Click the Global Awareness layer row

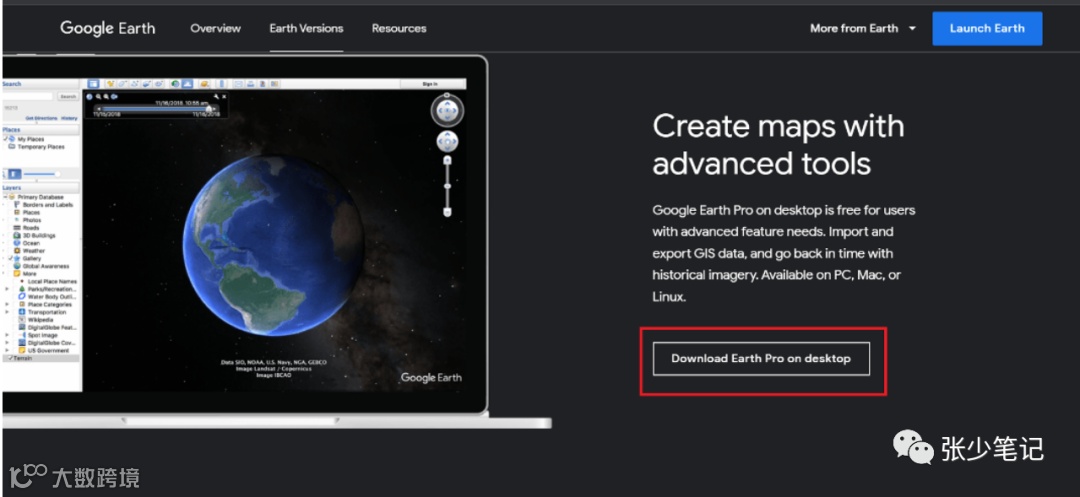41,266
